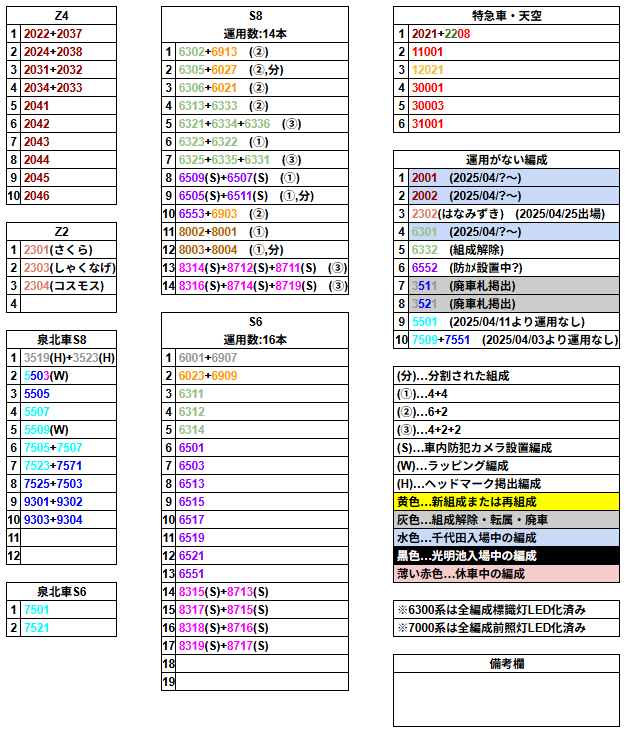Click the yellow 黄色 legend cell
Viewport: 626px width, 732px height.
click(506, 501)
